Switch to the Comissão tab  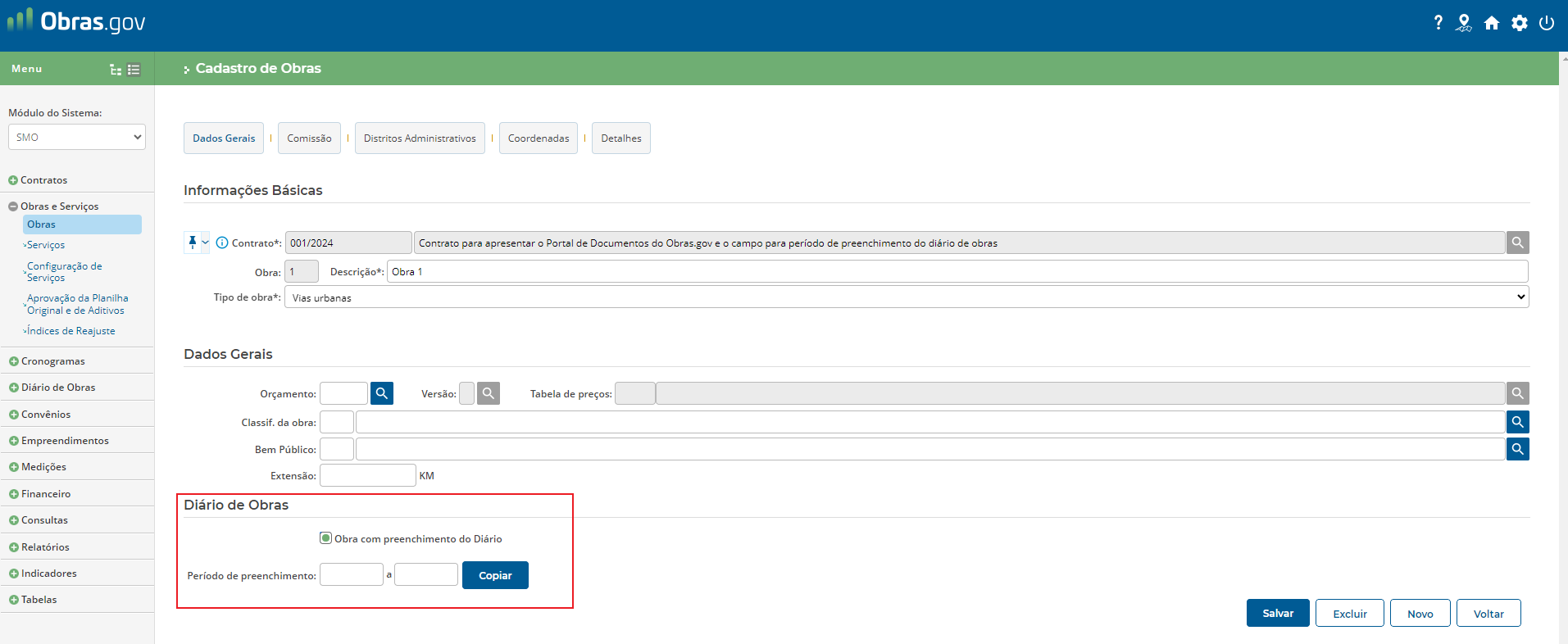coord(309,138)
